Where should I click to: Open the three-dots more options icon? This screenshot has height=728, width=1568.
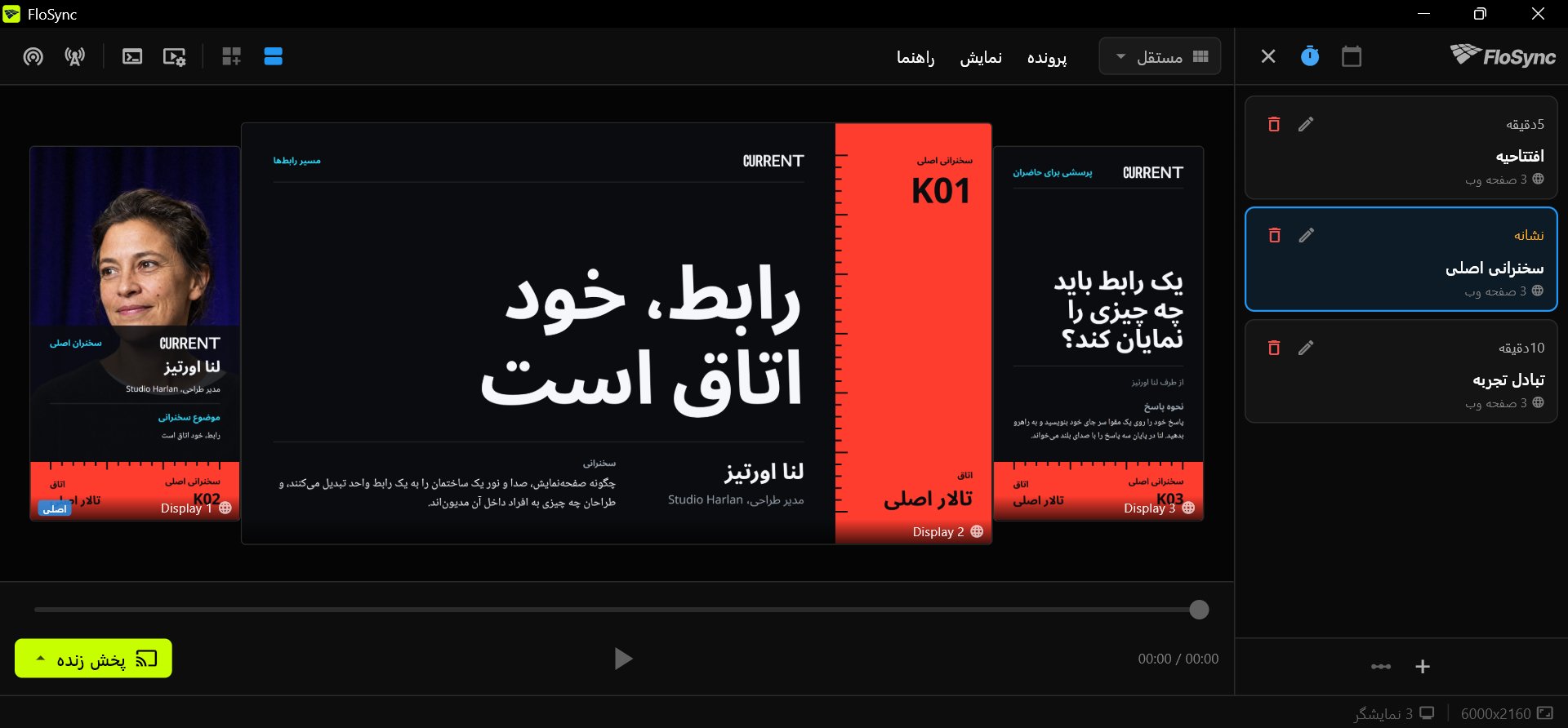(1381, 667)
